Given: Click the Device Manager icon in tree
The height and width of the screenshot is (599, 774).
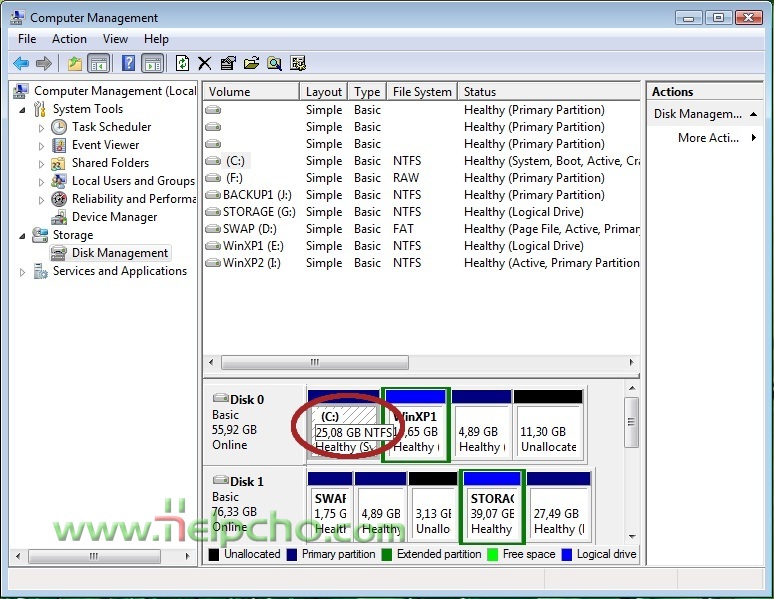Looking at the screenshot, I should pos(59,217).
